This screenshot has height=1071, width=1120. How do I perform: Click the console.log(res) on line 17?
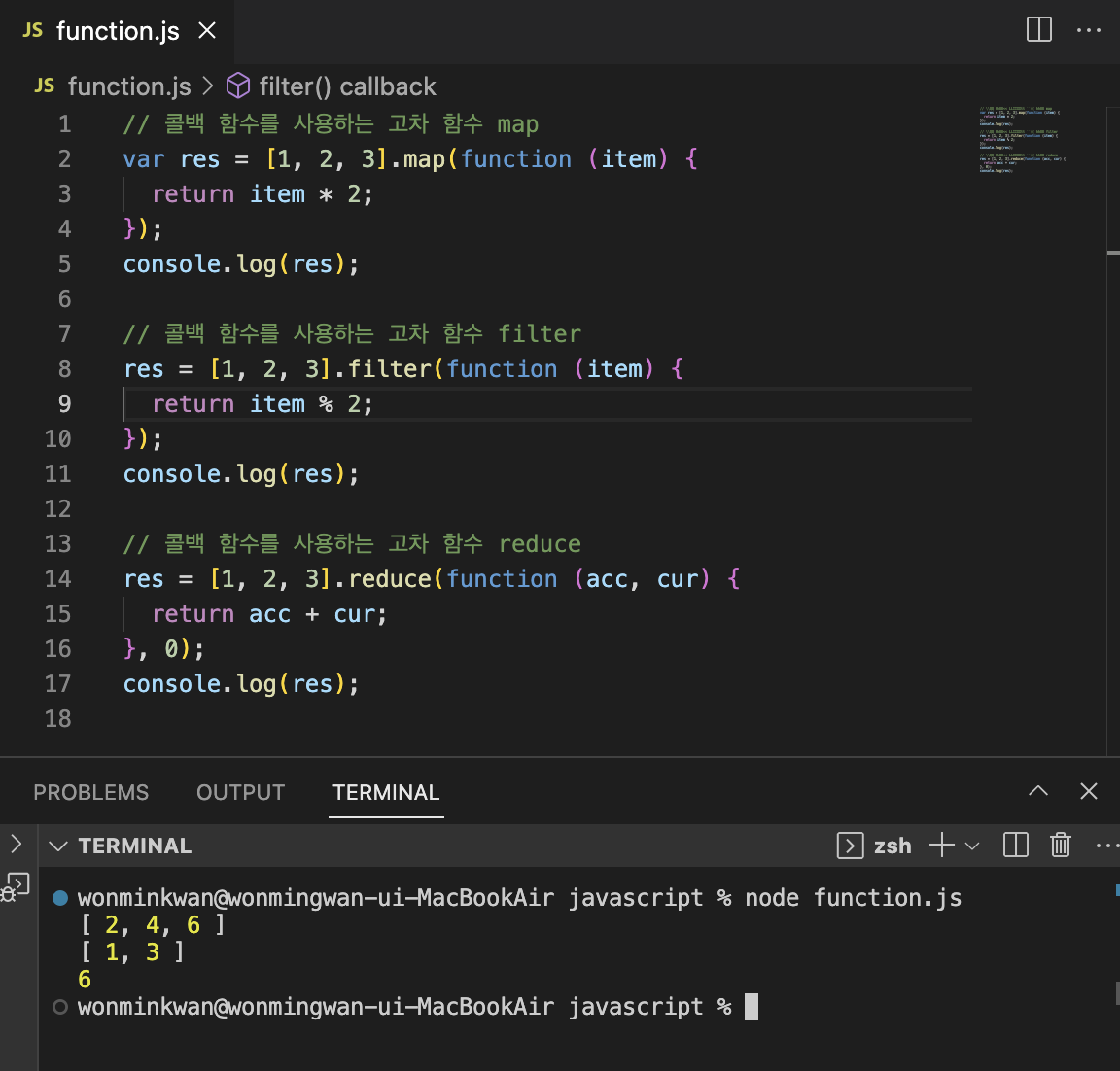241,684
